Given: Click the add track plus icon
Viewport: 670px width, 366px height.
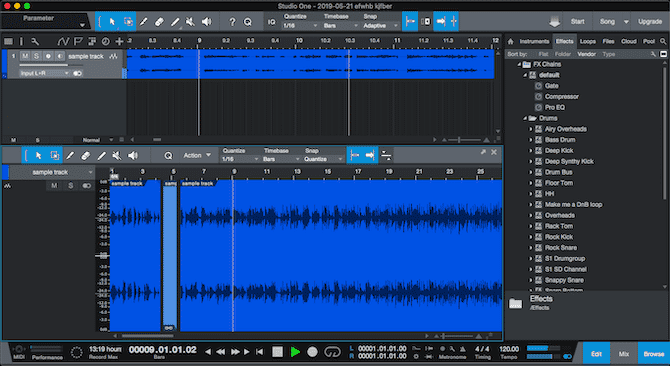Looking at the screenshot, I should [119, 41].
